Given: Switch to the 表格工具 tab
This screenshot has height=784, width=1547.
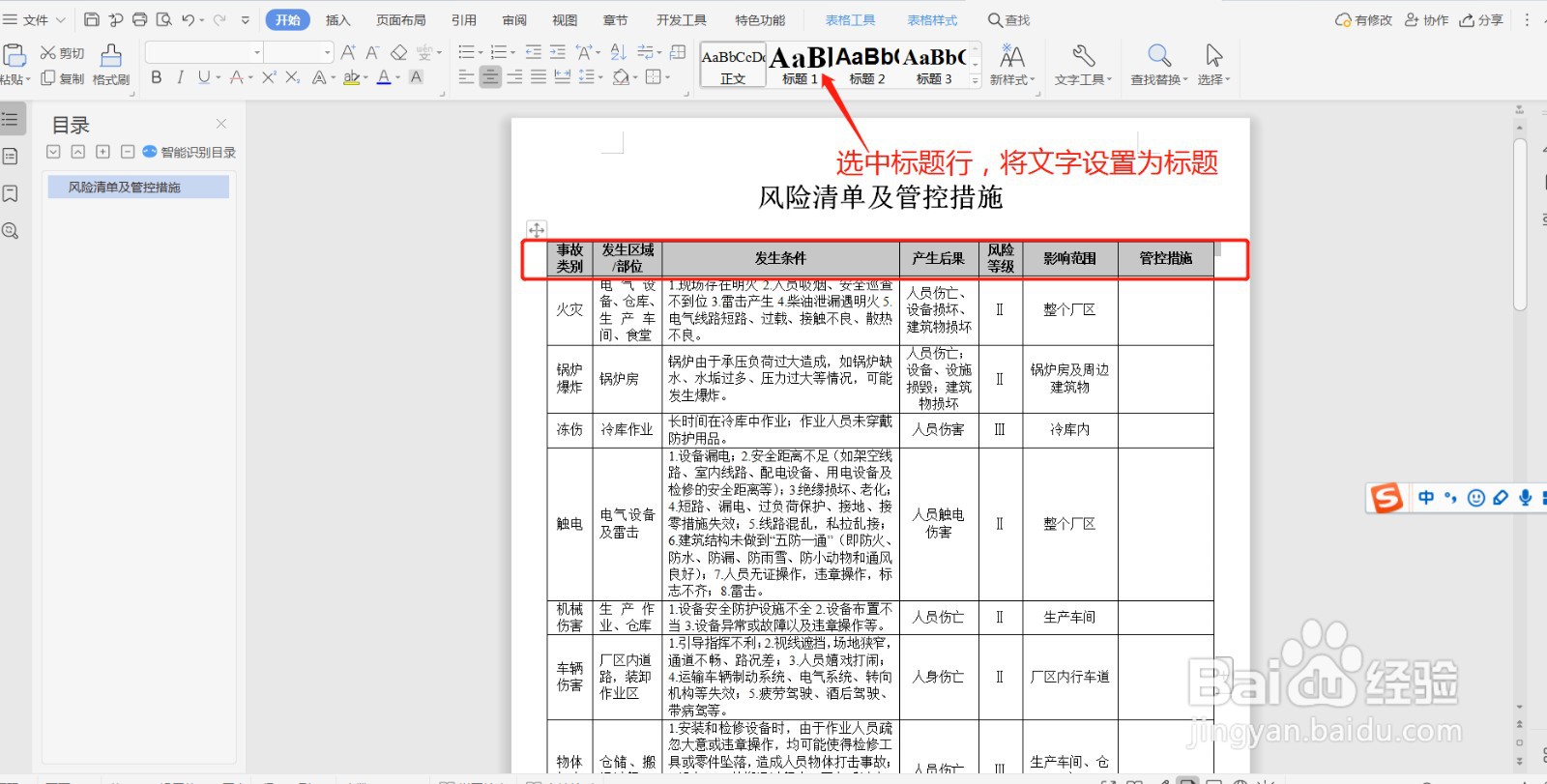Looking at the screenshot, I should [x=850, y=19].
